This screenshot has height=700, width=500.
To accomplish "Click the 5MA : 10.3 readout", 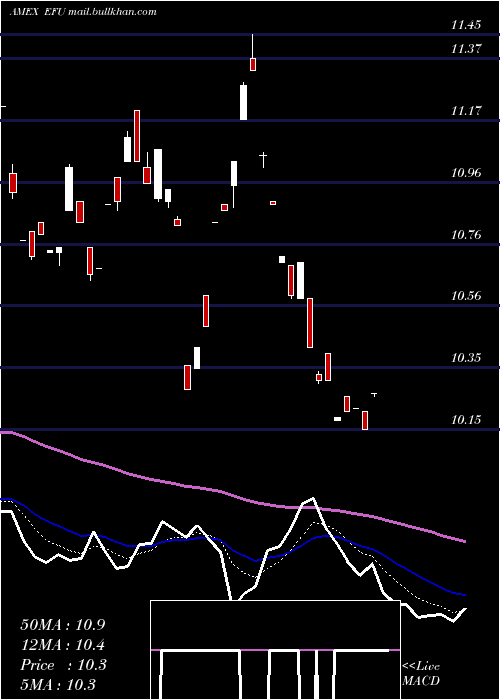I will 58,685.
